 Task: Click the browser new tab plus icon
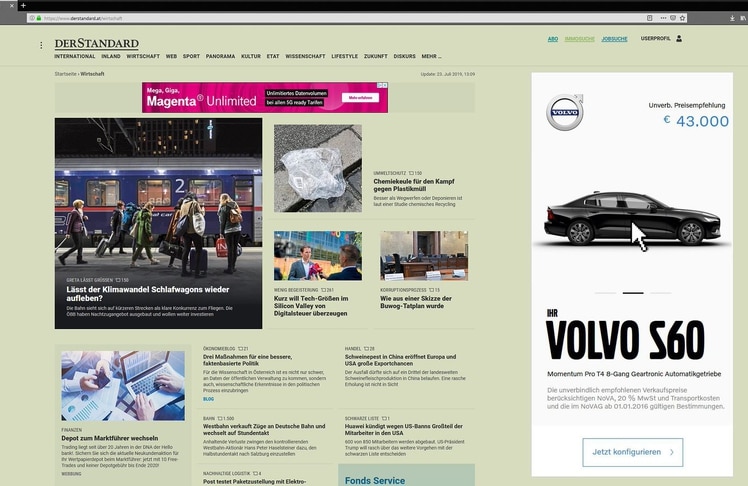coord(24,5)
